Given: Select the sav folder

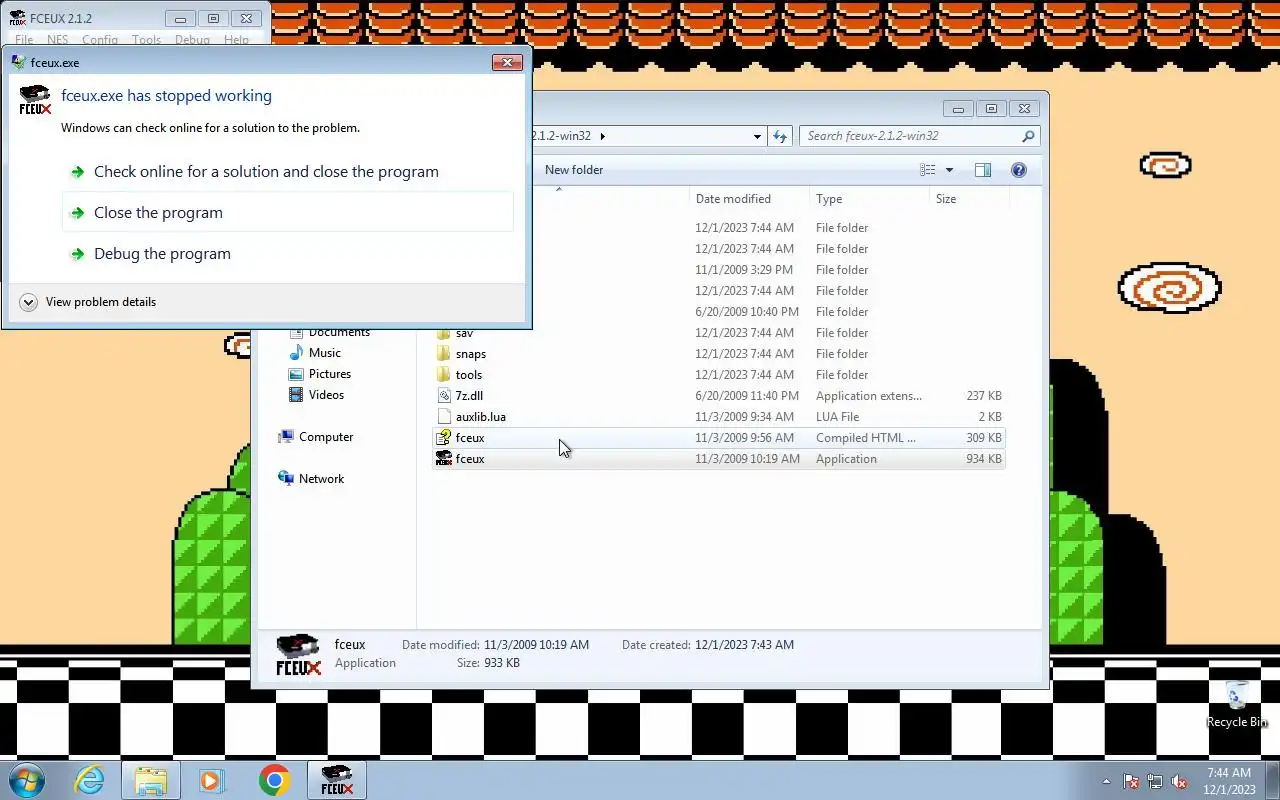Looking at the screenshot, I should click(718, 333).
